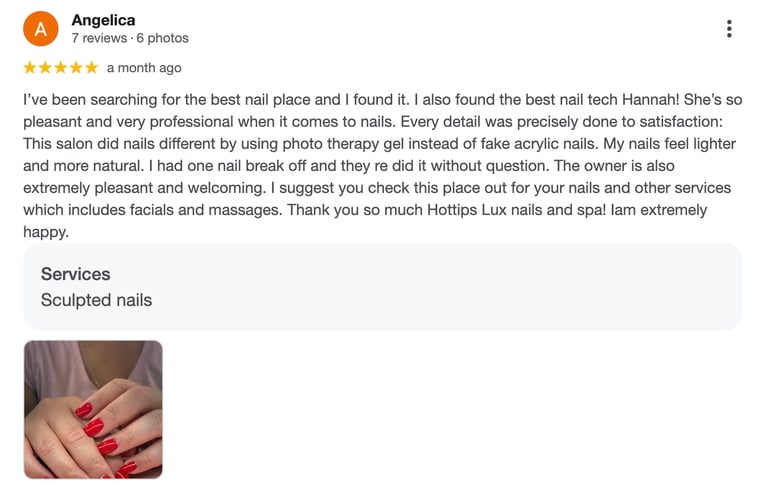
Task: Open the red nails photo thumbnail
Action: tap(93, 410)
